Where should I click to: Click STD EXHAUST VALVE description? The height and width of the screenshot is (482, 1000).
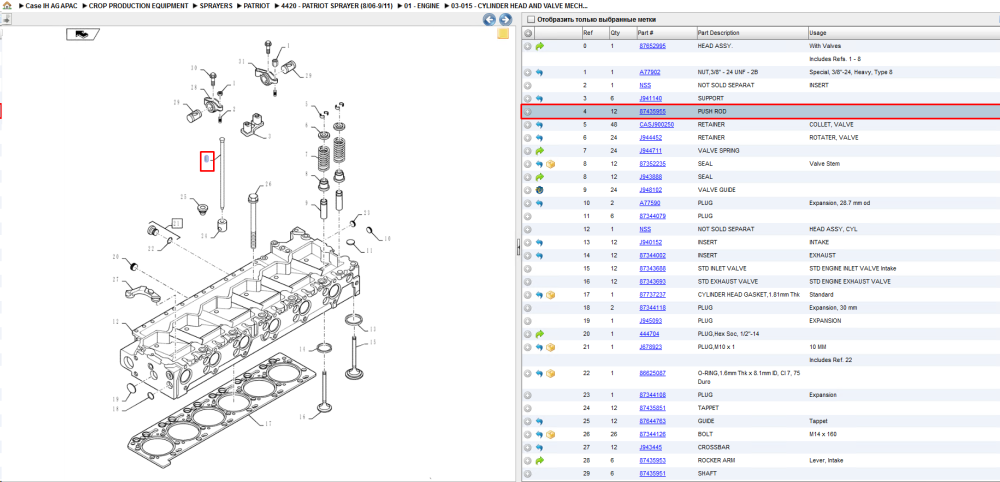point(728,281)
